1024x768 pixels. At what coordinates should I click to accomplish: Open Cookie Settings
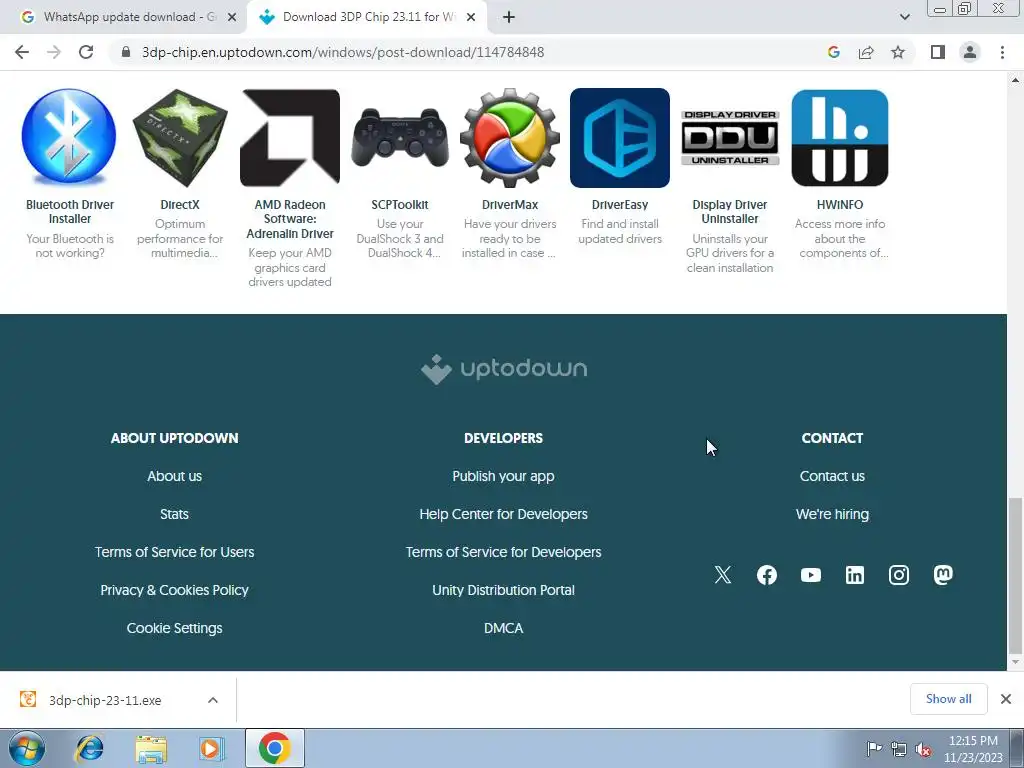coord(174,628)
